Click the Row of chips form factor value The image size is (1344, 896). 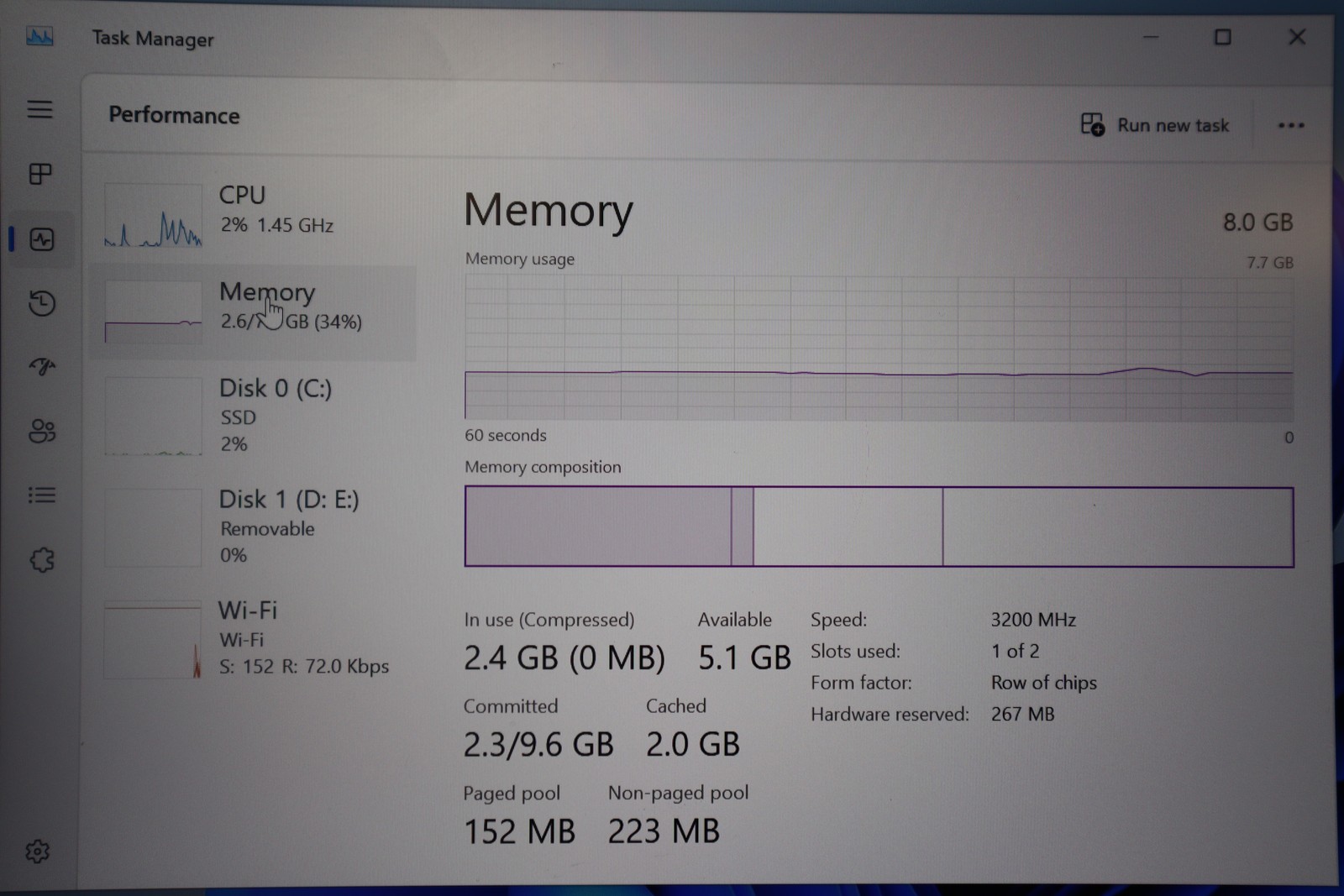pyautogui.click(x=1043, y=683)
